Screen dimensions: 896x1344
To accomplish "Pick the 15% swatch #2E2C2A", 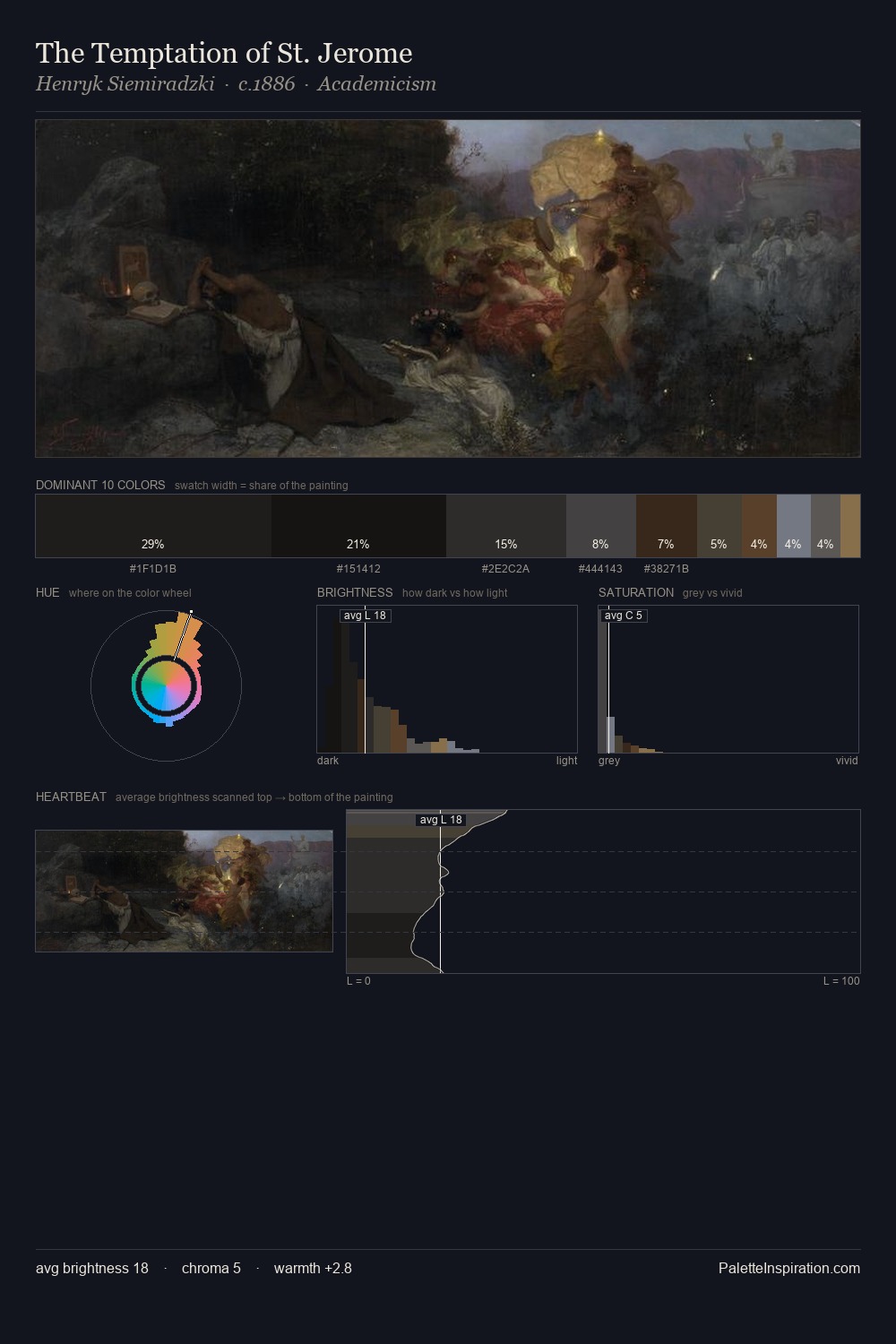I will pyautogui.click(x=506, y=526).
